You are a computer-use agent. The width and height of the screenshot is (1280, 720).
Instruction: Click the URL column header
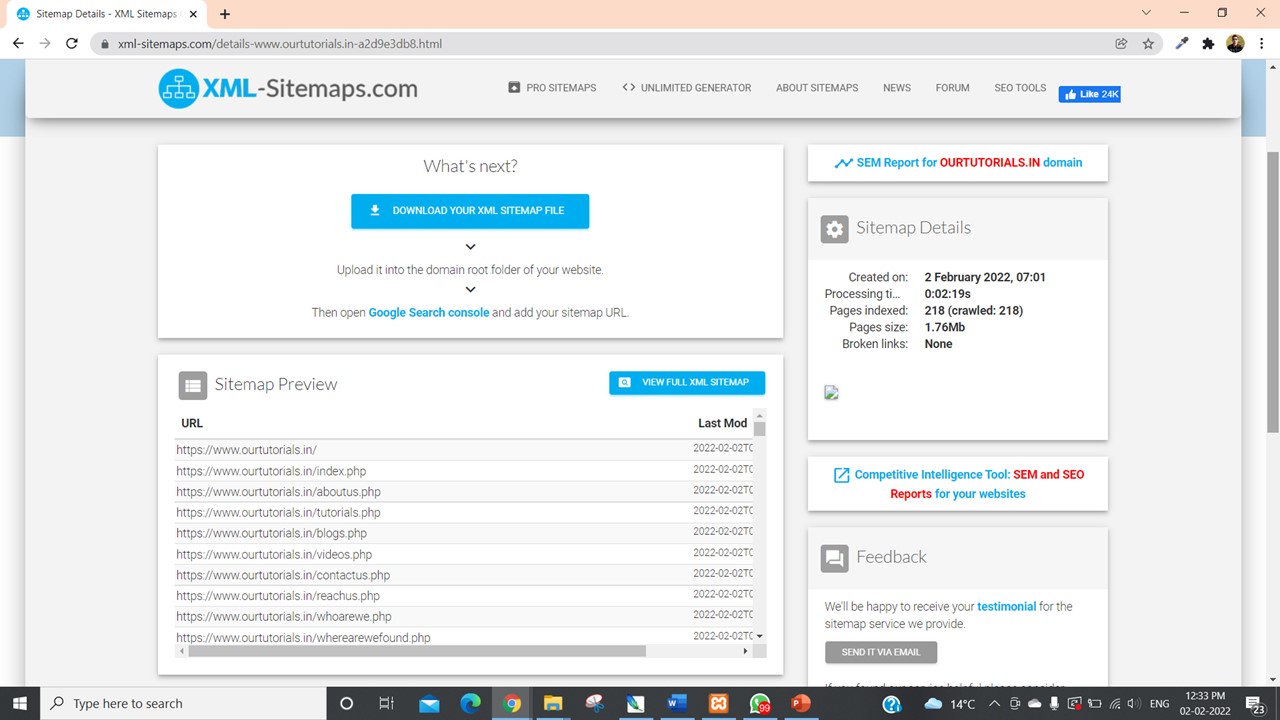(x=192, y=423)
